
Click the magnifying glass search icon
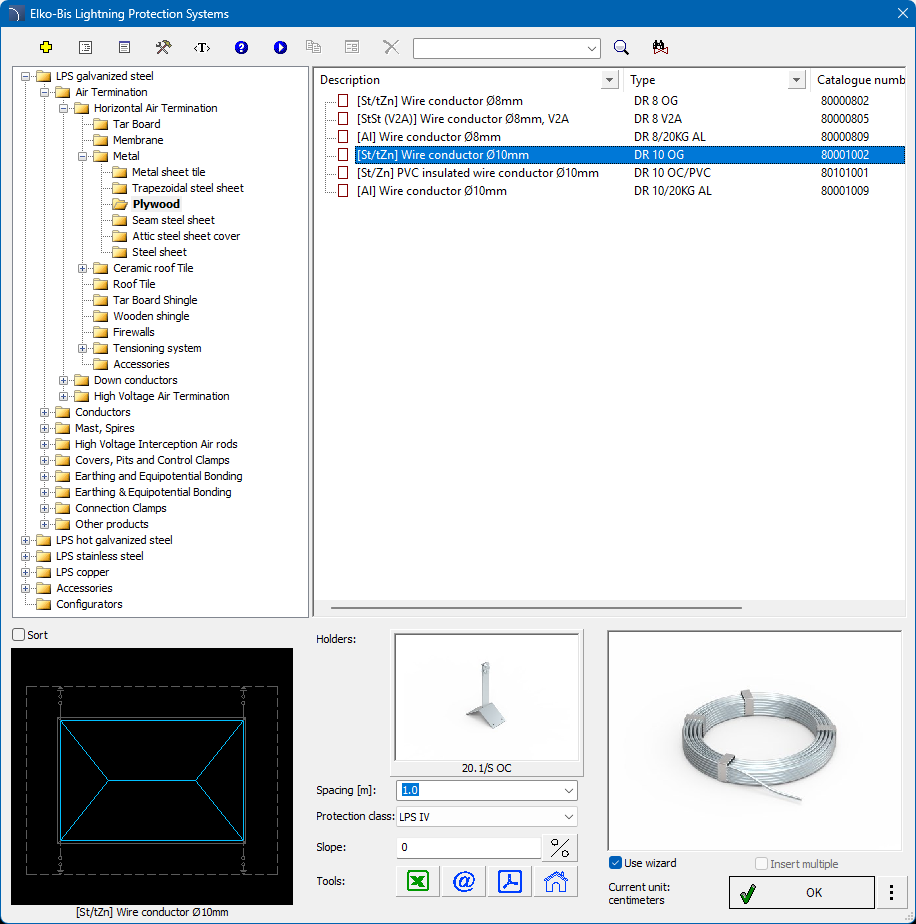click(621, 47)
